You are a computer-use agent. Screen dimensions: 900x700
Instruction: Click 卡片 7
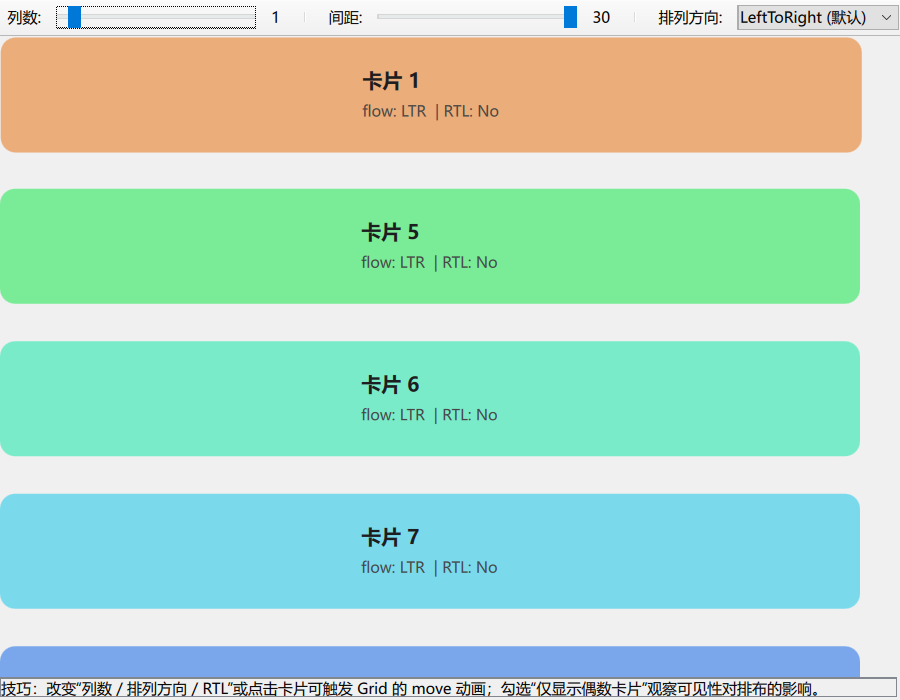pyautogui.click(x=430, y=551)
